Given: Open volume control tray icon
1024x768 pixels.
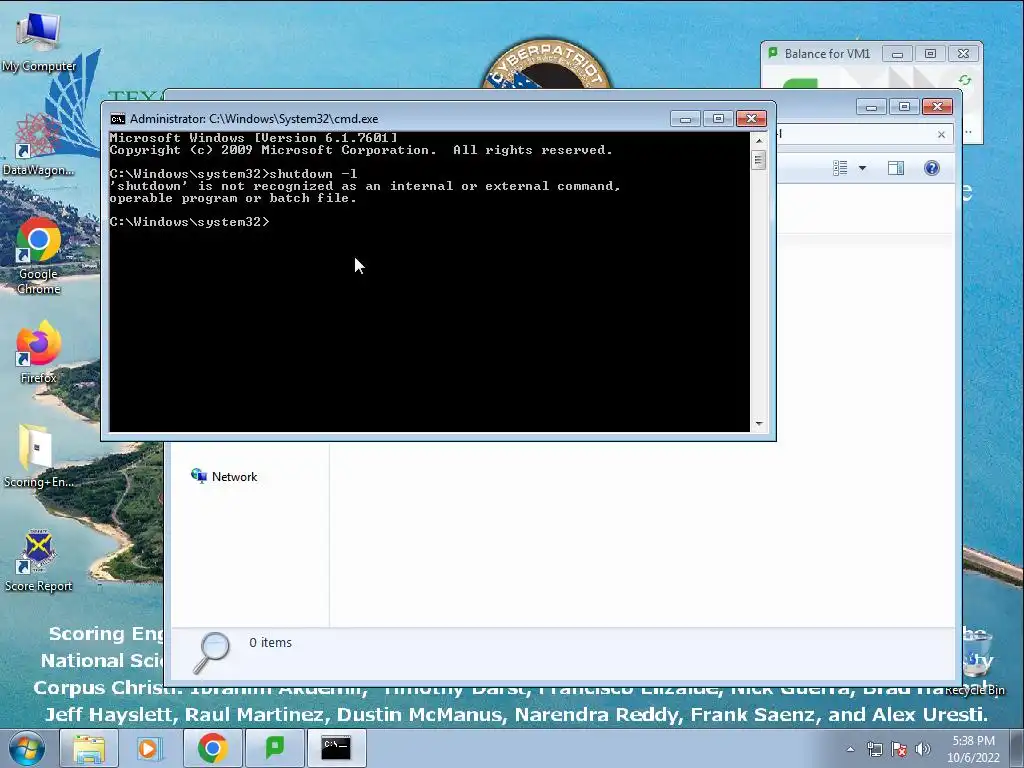Looking at the screenshot, I should [x=922, y=749].
